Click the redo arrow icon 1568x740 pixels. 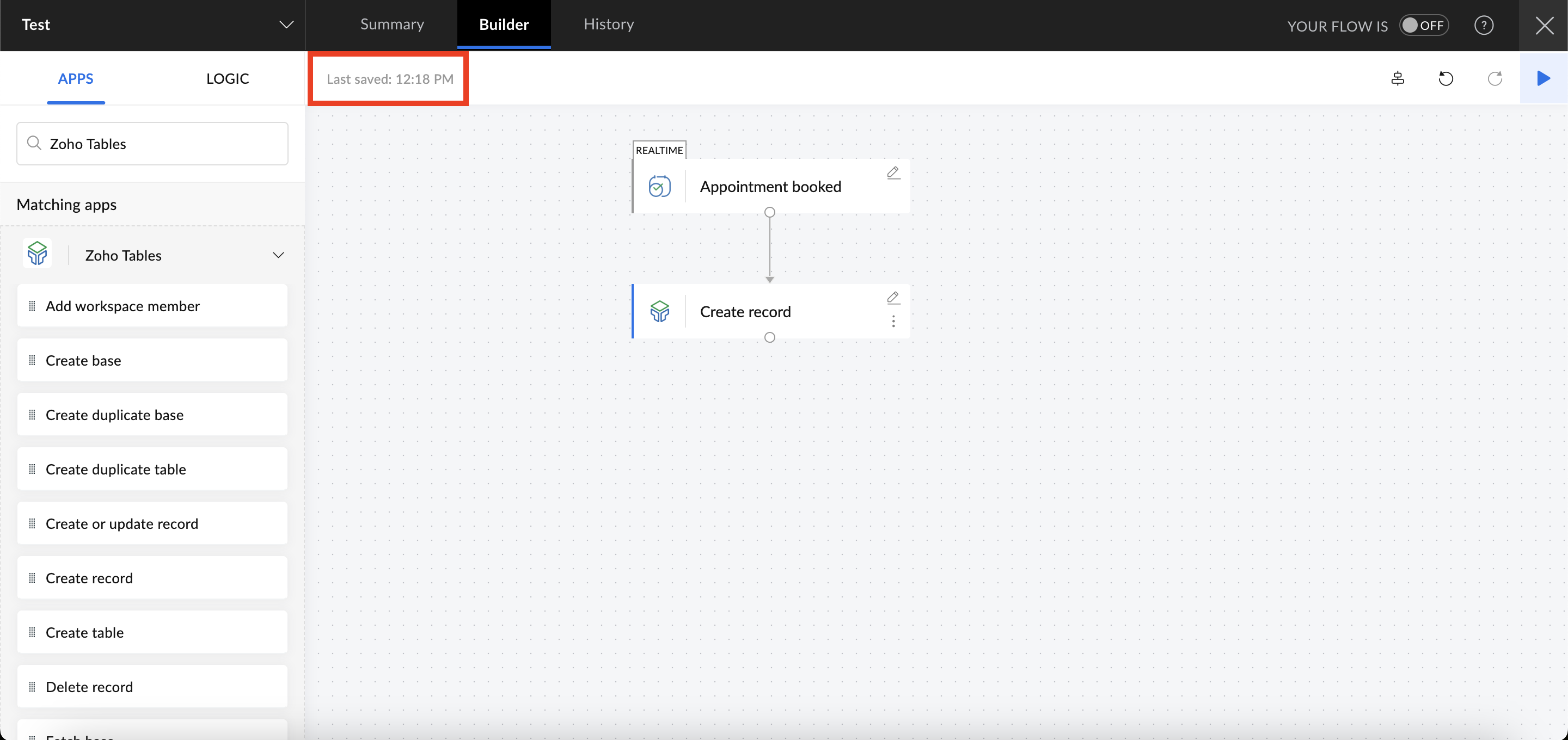coord(1494,78)
